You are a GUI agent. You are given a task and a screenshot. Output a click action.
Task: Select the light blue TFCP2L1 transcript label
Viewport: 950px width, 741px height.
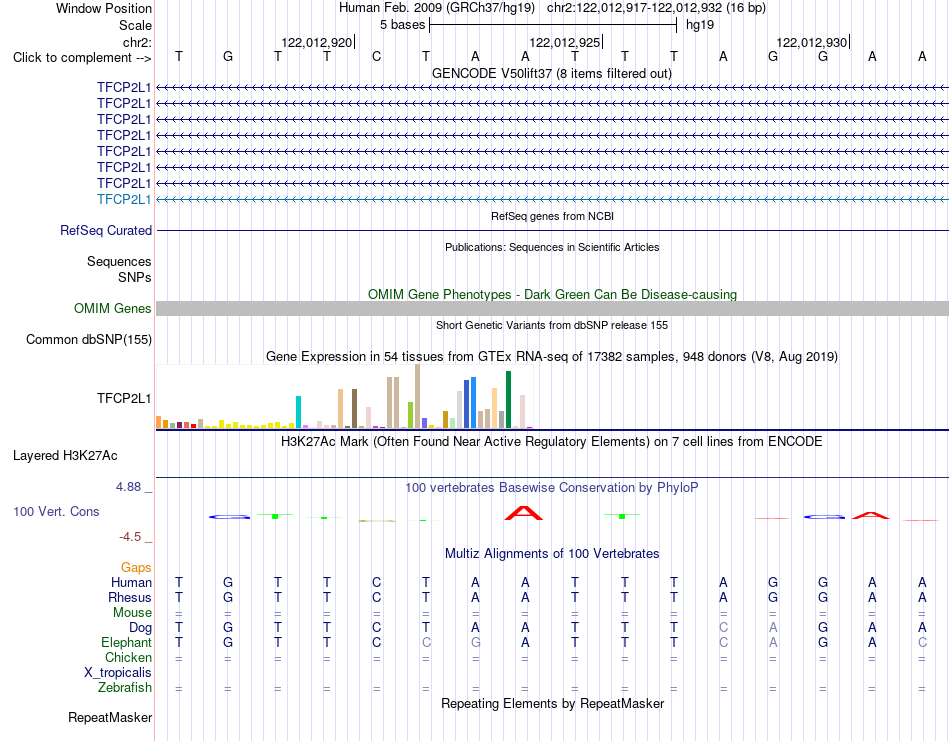(124, 199)
